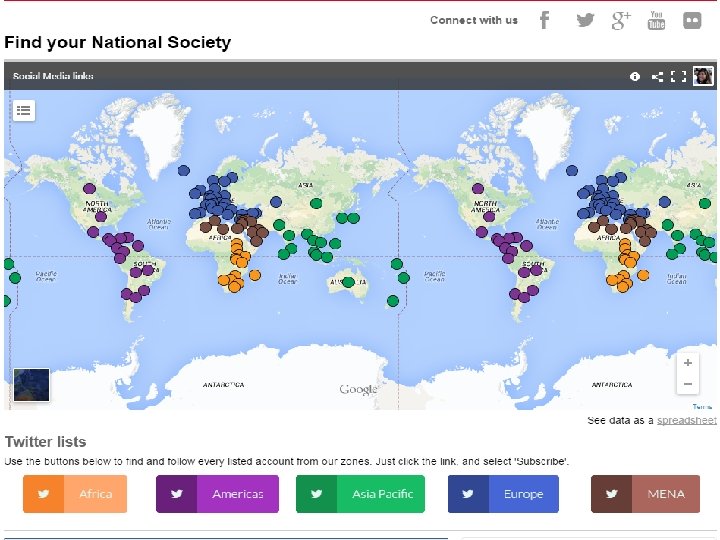Open the spreadsheet data link
This screenshot has width=720, height=540.
coord(686,420)
